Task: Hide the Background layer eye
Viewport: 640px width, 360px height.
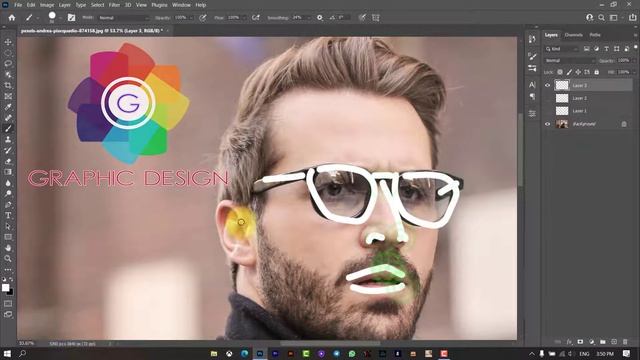Action: point(547,124)
